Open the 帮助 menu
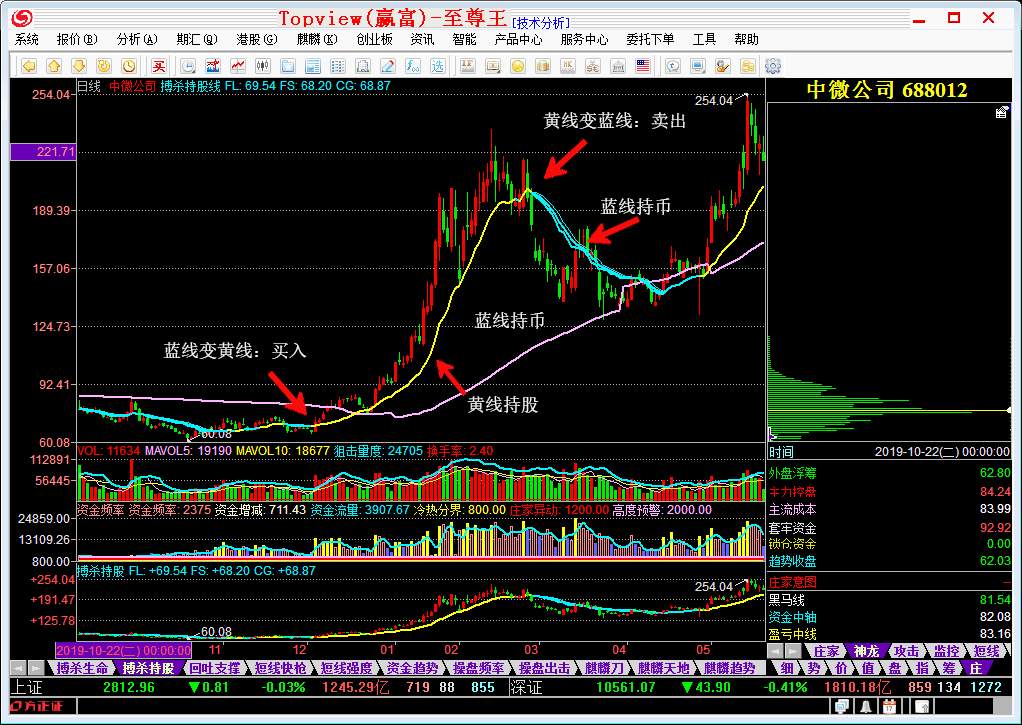This screenshot has height=725, width=1022. click(746, 40)
